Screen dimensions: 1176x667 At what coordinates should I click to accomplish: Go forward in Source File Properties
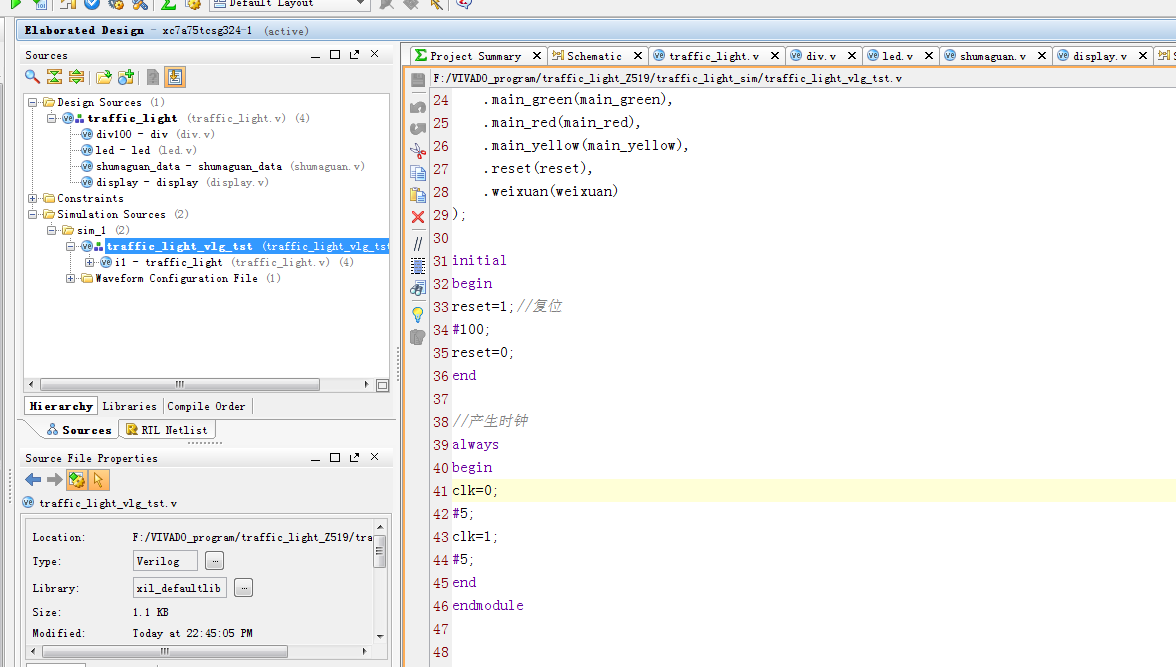(x=54, y=479)
